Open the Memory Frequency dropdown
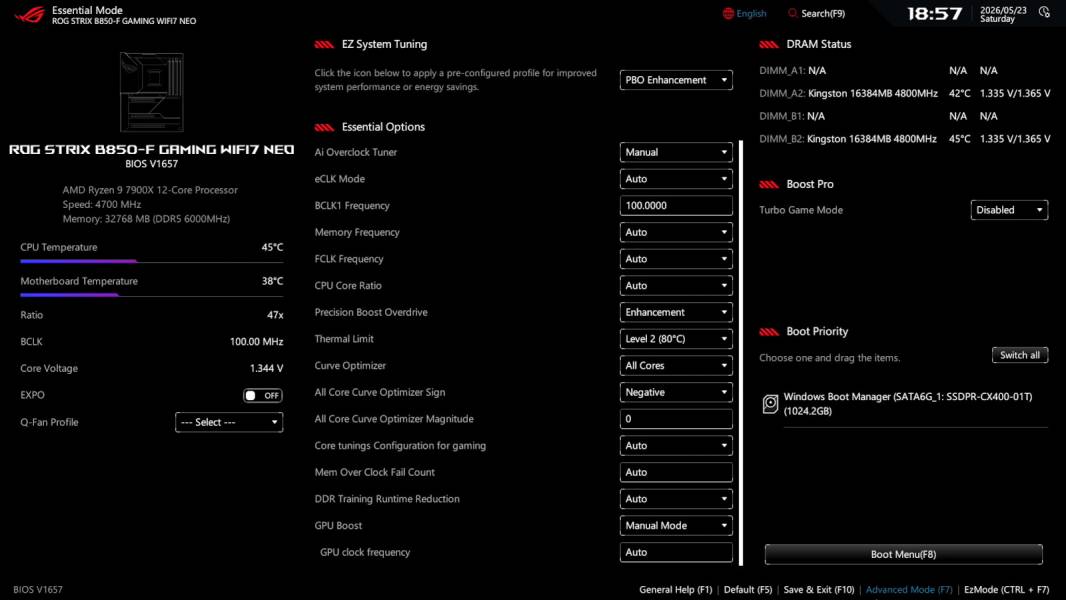Viewport: 1066px width, 600px height. [676, 232]
